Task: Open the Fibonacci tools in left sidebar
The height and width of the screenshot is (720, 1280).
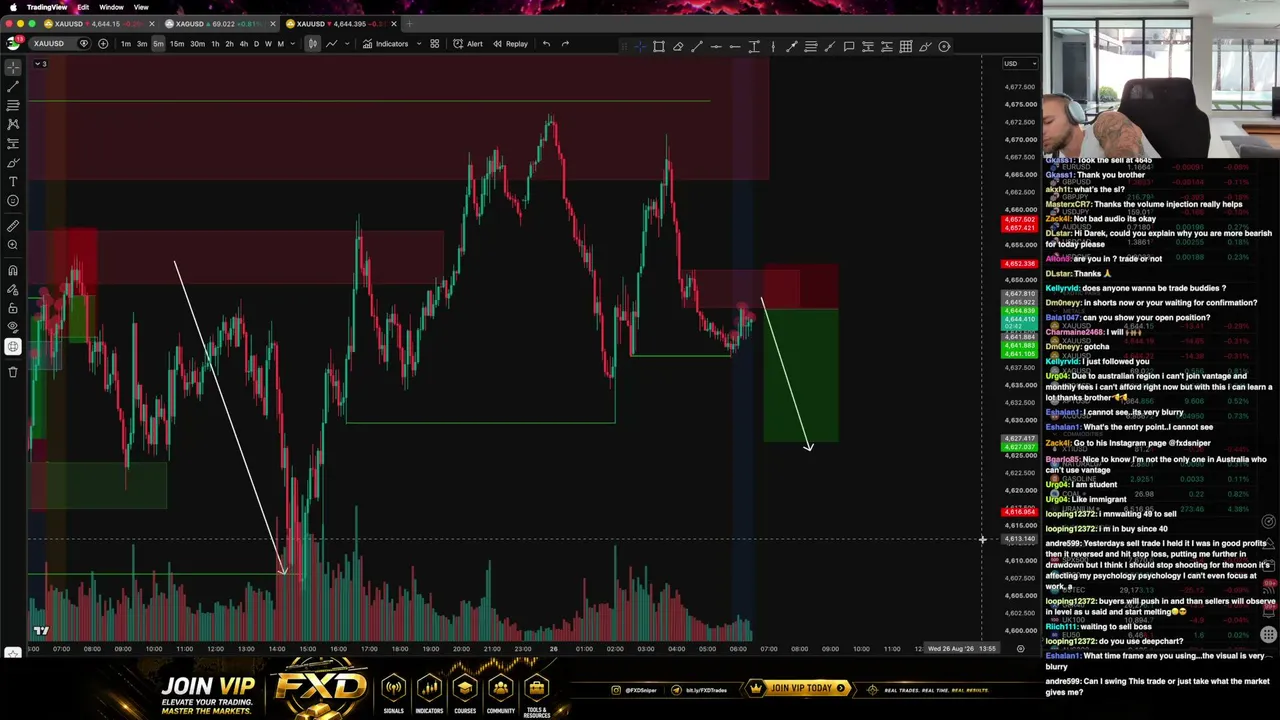Action: point(13,105)
